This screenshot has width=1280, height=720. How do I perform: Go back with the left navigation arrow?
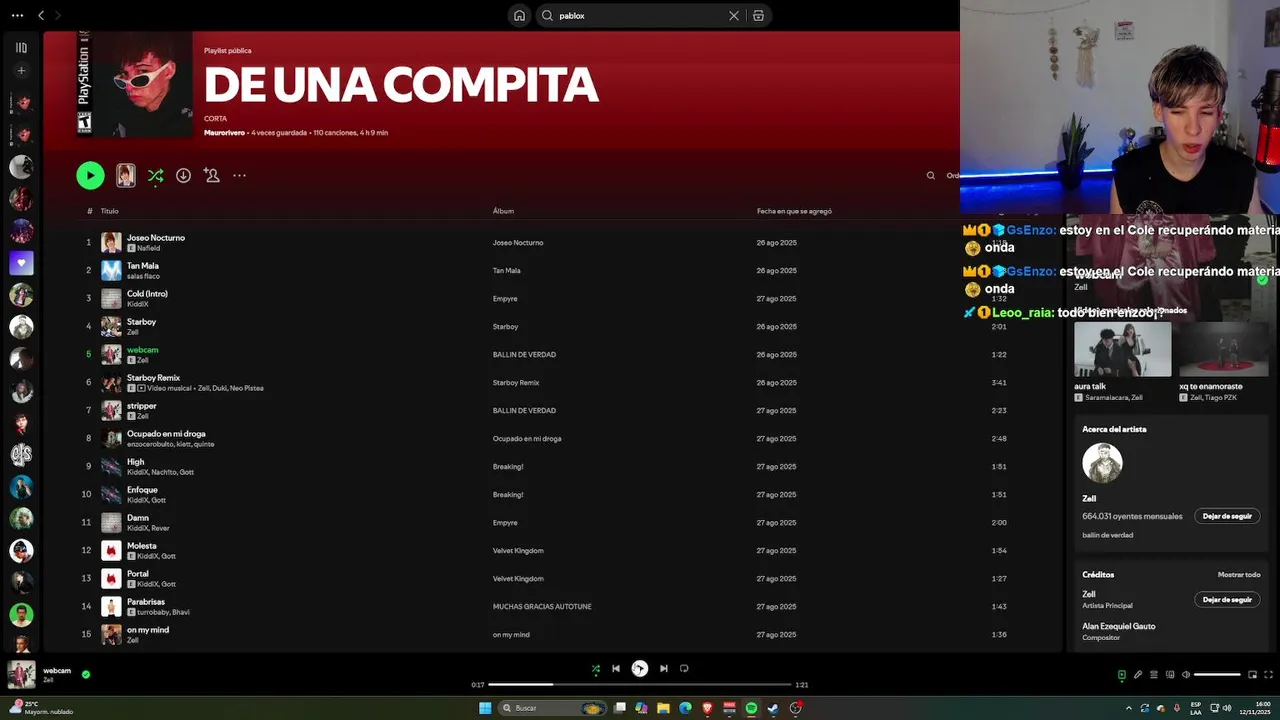tap(41, 15)
